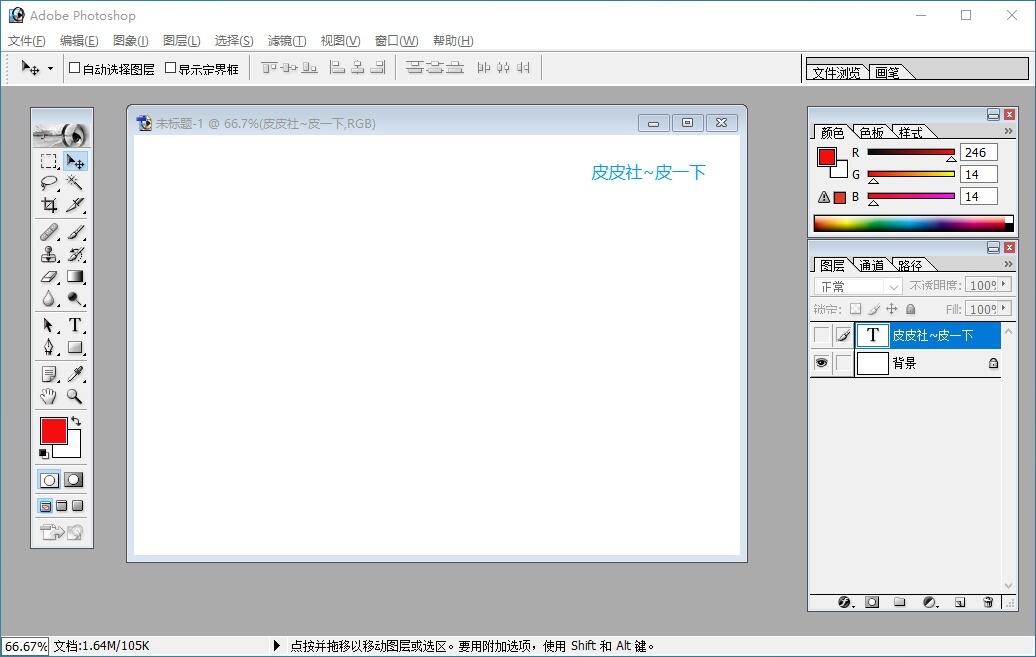Enable the auto select layer checkbox
The width and height of the screenshot is (1036, 657).
coord(75,68)
